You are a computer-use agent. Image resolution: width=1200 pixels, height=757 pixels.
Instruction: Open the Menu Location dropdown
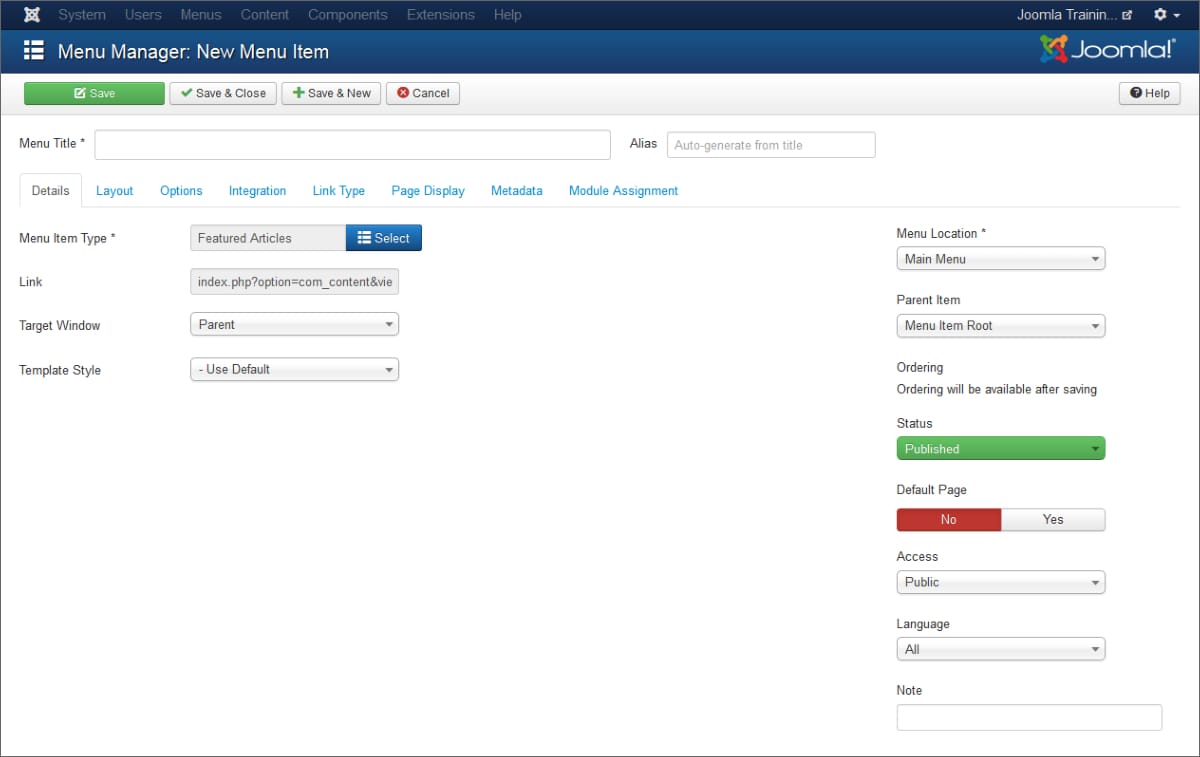[x=1000, y=258]
